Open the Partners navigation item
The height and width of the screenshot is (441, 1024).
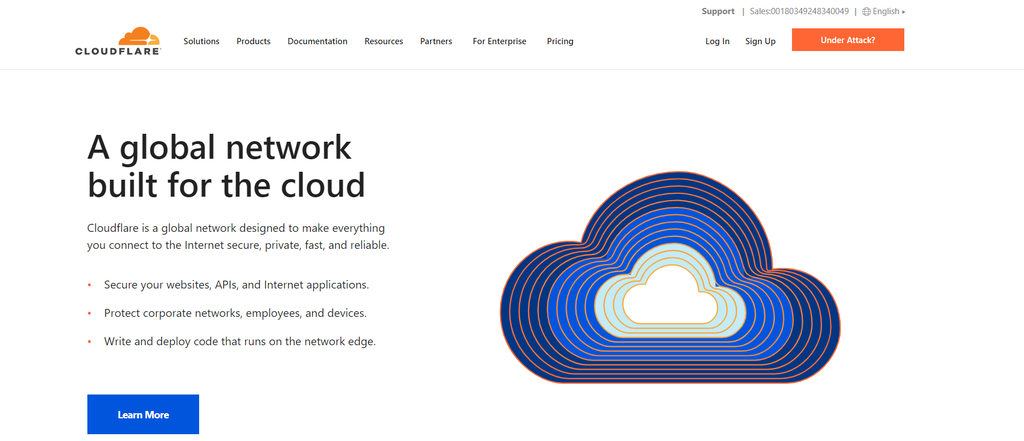(x=436, y=42)
